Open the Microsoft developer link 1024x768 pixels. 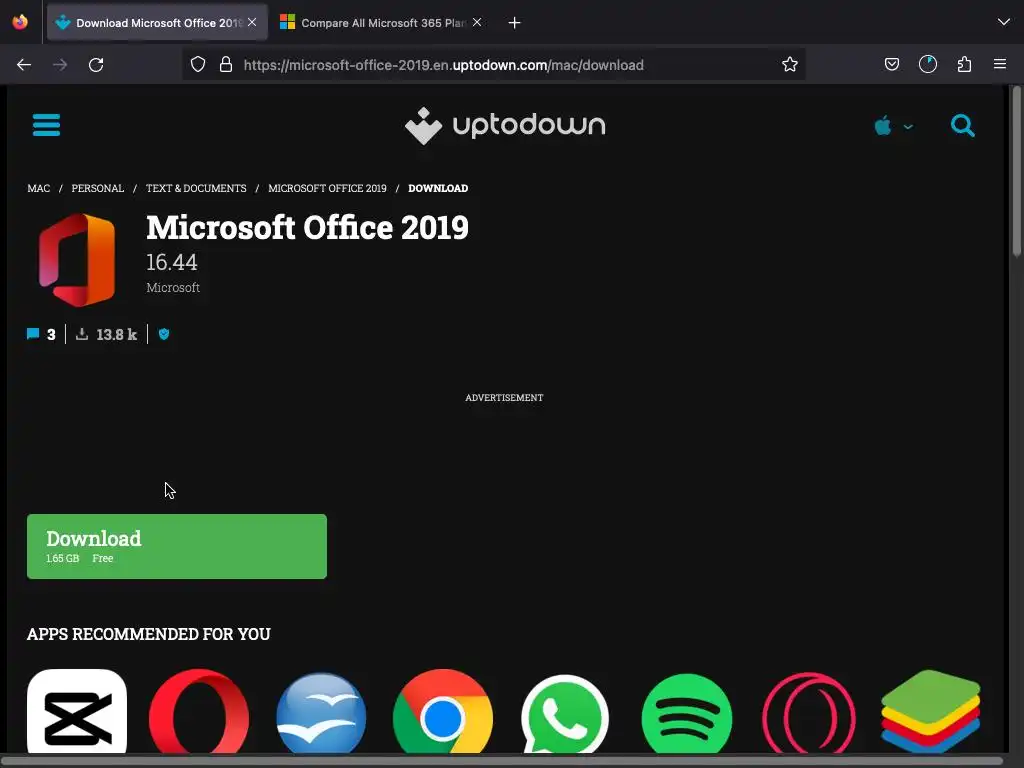point(173,287)
